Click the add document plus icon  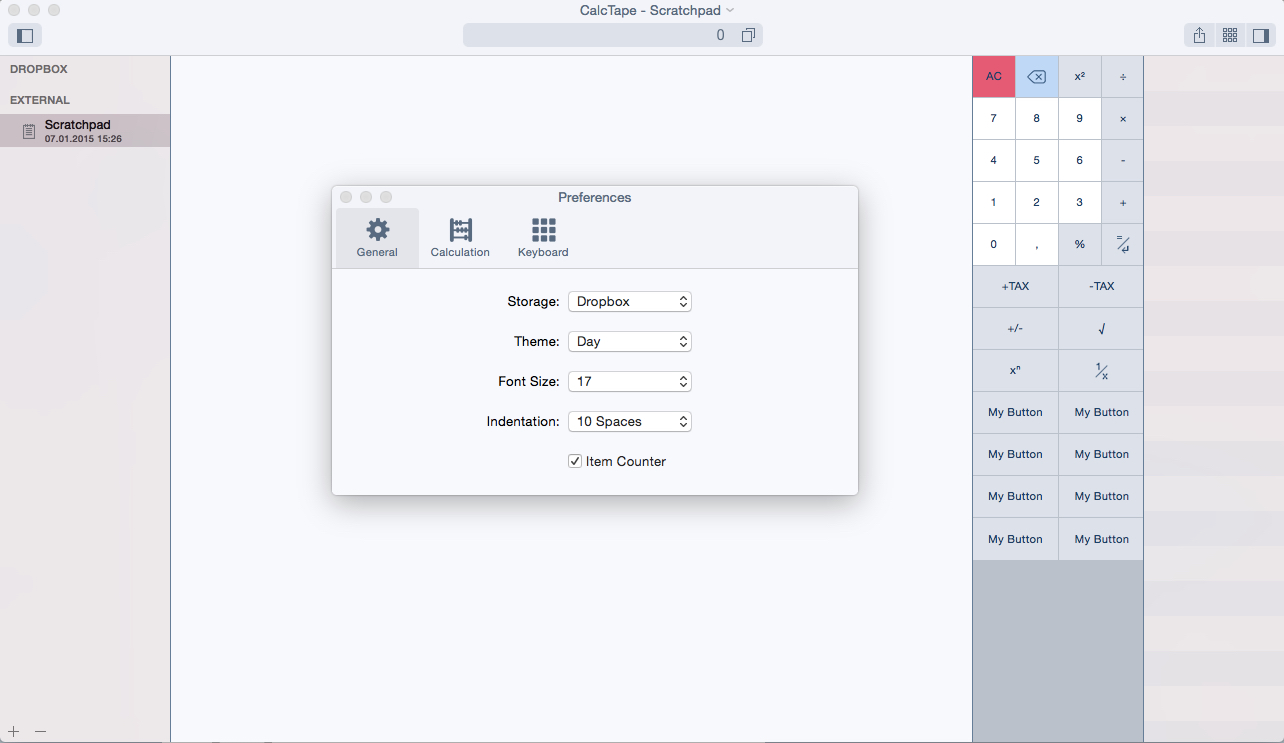14,731
